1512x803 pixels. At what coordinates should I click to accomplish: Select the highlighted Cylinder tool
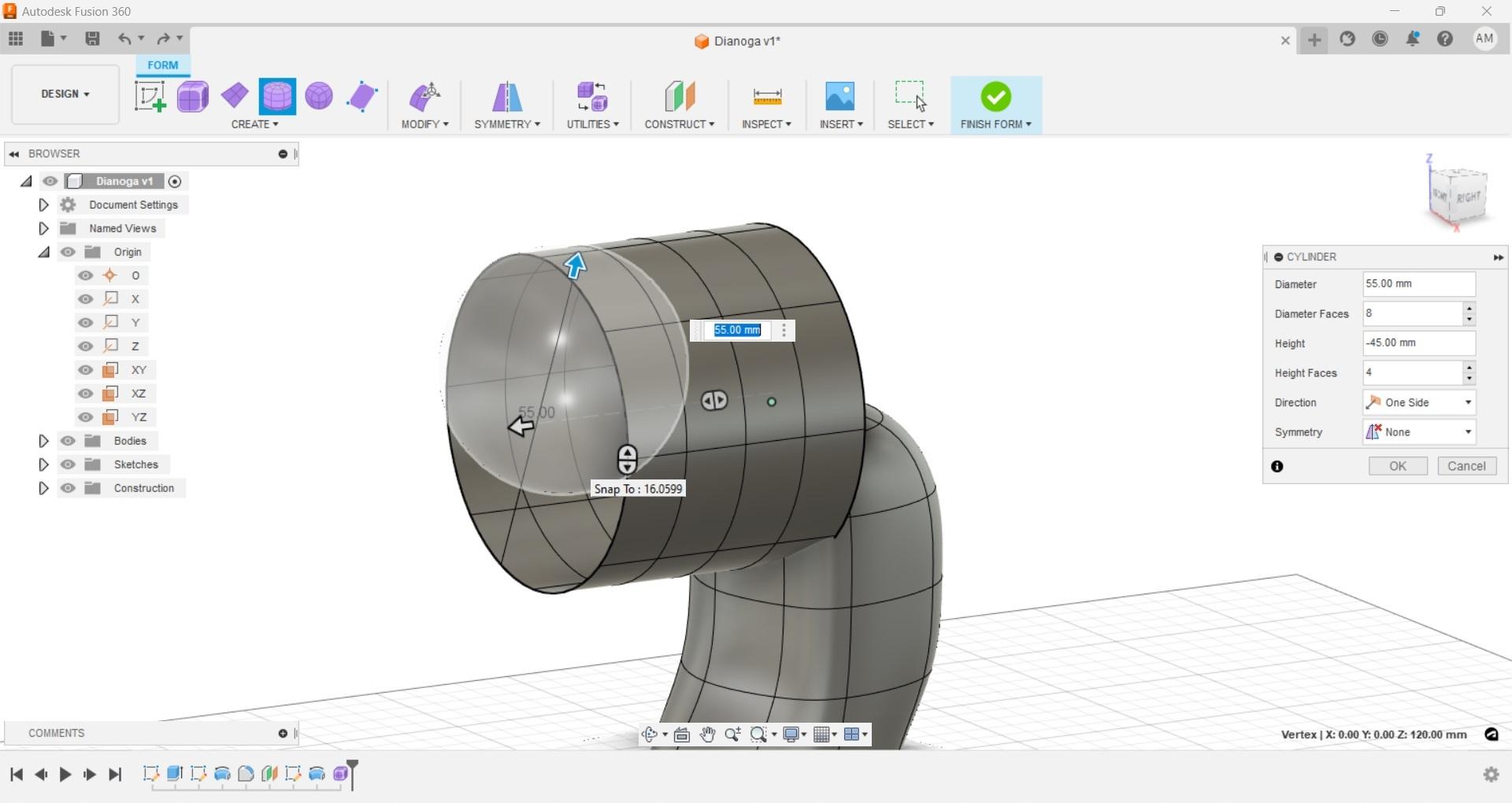coord(277,96)
